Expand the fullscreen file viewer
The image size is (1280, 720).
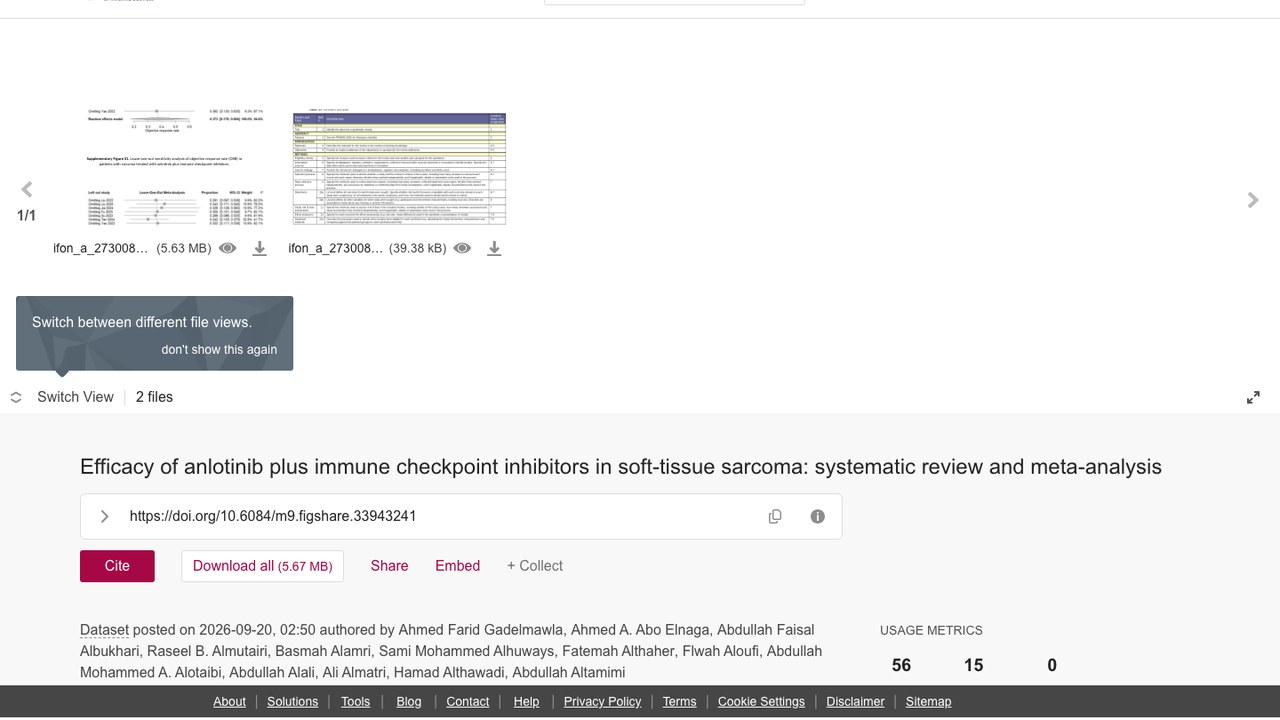(x=1253, y=397)
